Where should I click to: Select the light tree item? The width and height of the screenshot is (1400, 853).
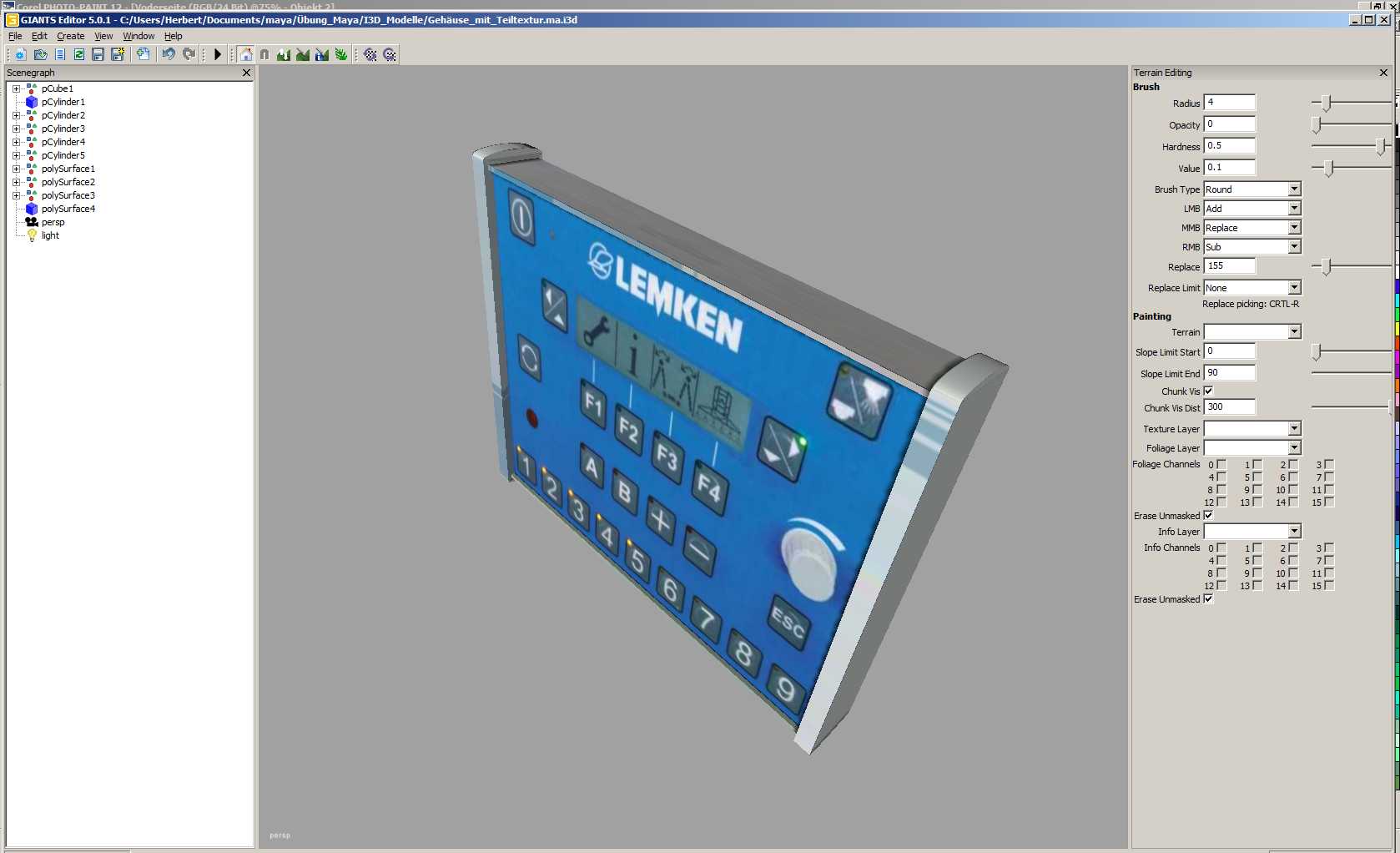pyautogui.click(x=50, y=235)
